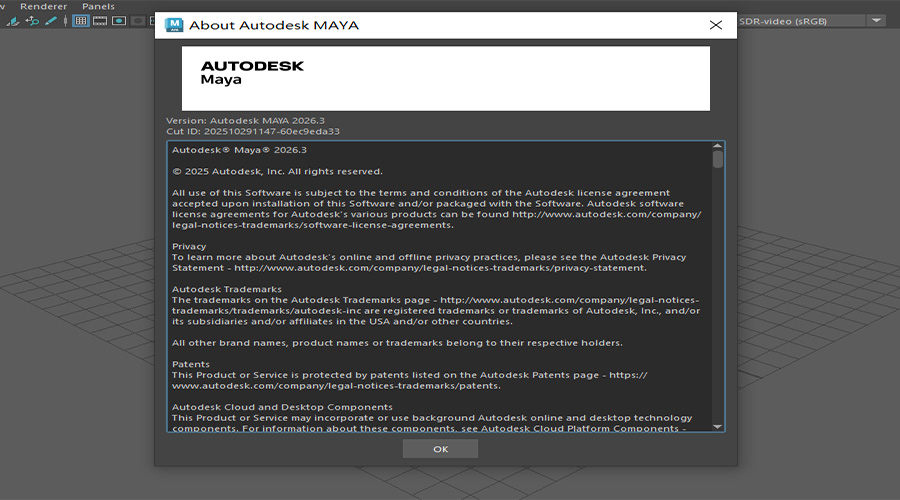The width and height of the screenshot is (900, 500).
Task: Click scrollbar up arrow in license text
Action: click(718, 148)
